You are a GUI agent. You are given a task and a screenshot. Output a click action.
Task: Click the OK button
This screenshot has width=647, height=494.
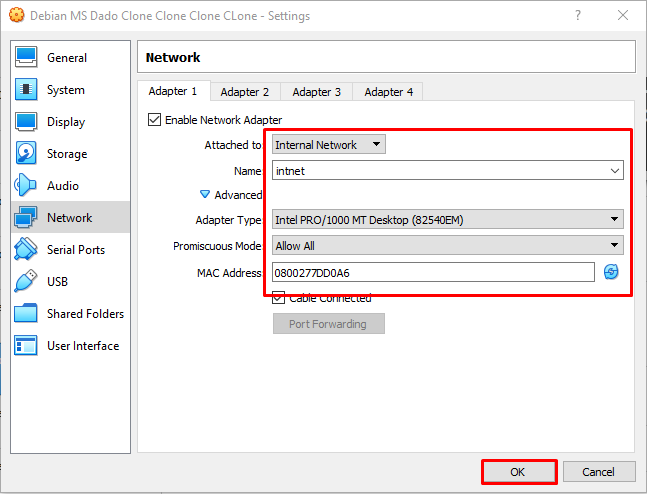click(x=519, y=472)
